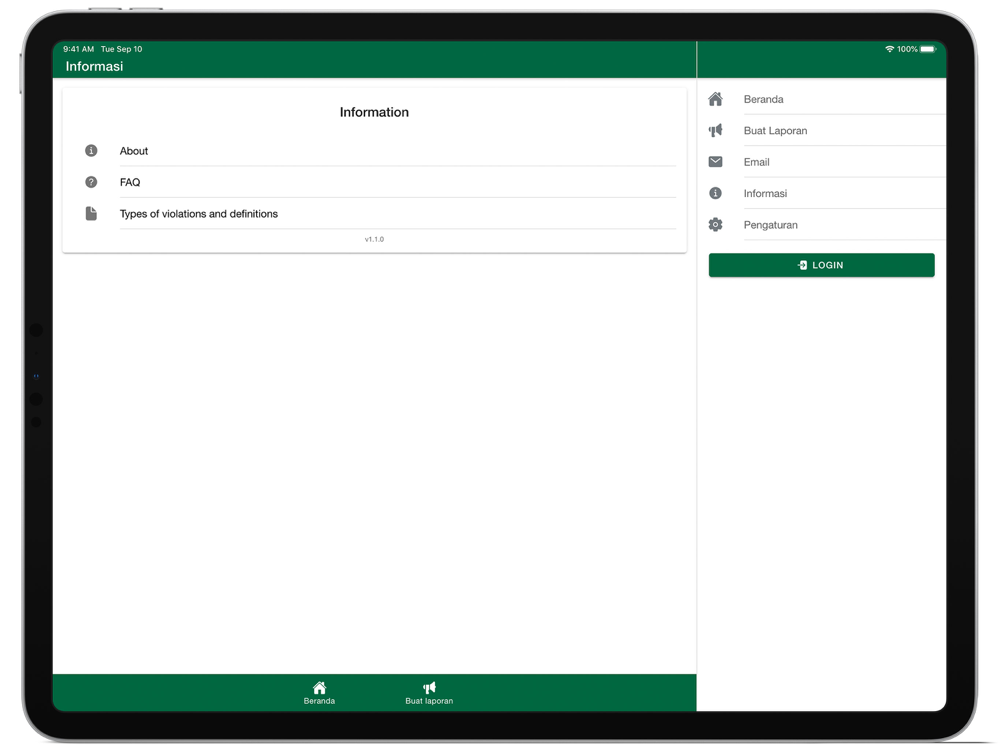Click the Beranda label in the bottom bar

(x=320, y=701)
